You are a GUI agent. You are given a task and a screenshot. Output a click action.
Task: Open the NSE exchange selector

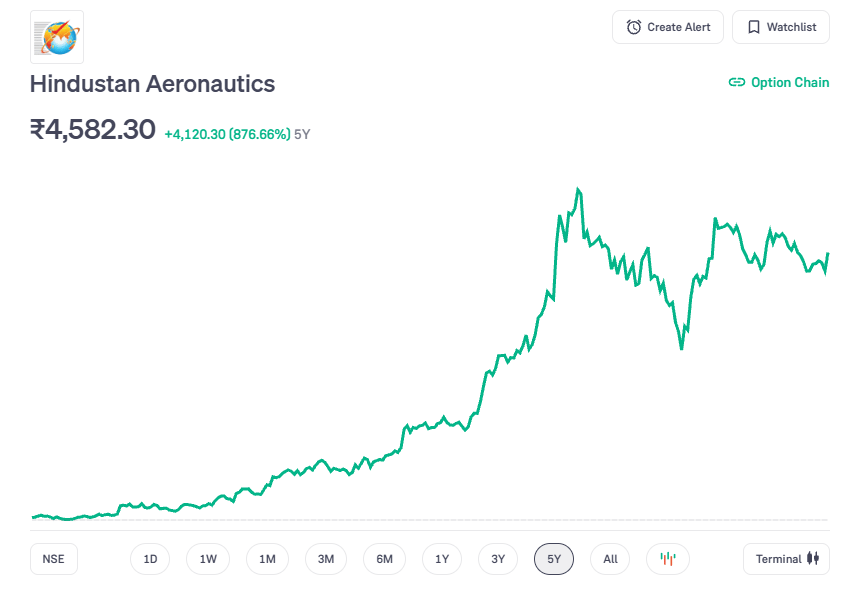(x=53, y=559)
